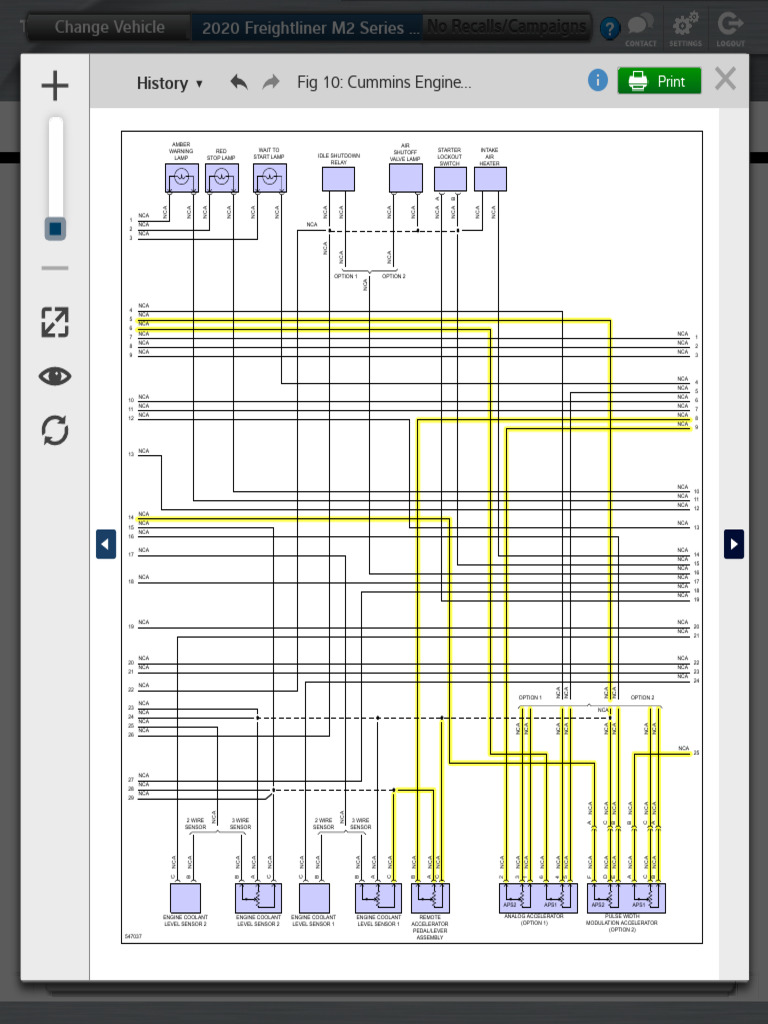Zoom out with the minus icon
This screenshot has width=768, height=1024.
[55, 268]
